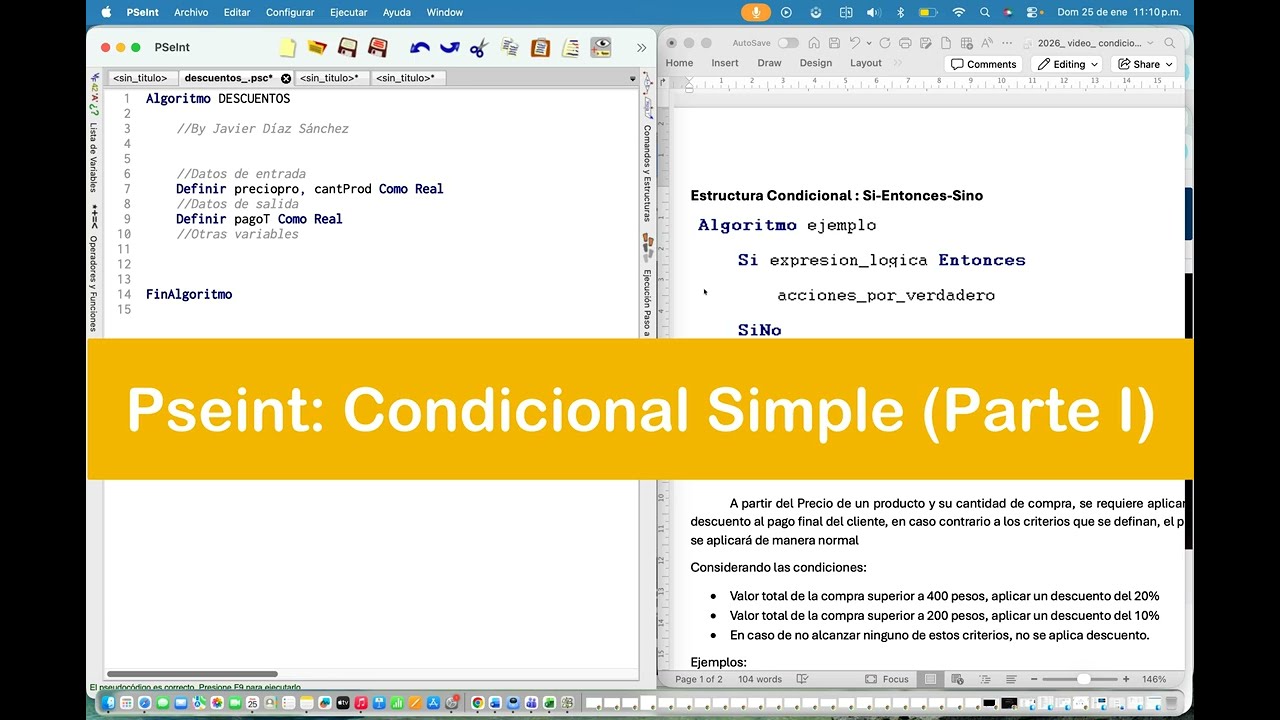The width and height of the screenshot is (1280, 720).
Task: Enable Focus mode in Word
Action: point(887,679)
